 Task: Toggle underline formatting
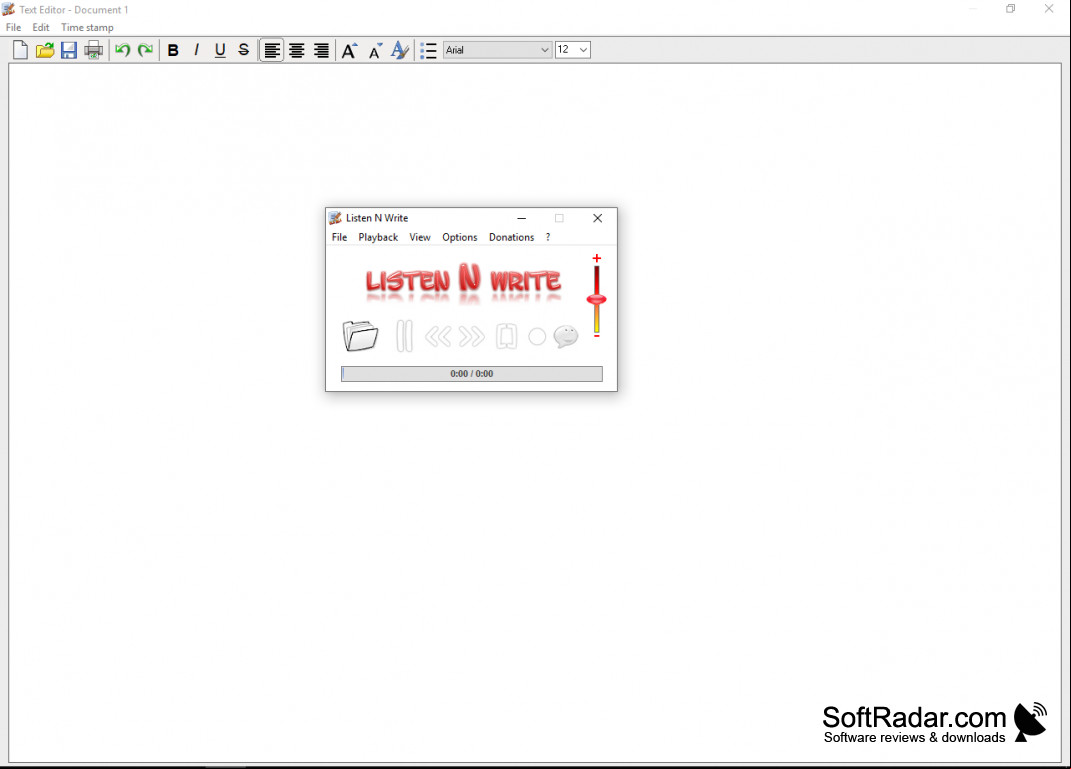pyautogui.click(x=220, y=50)
